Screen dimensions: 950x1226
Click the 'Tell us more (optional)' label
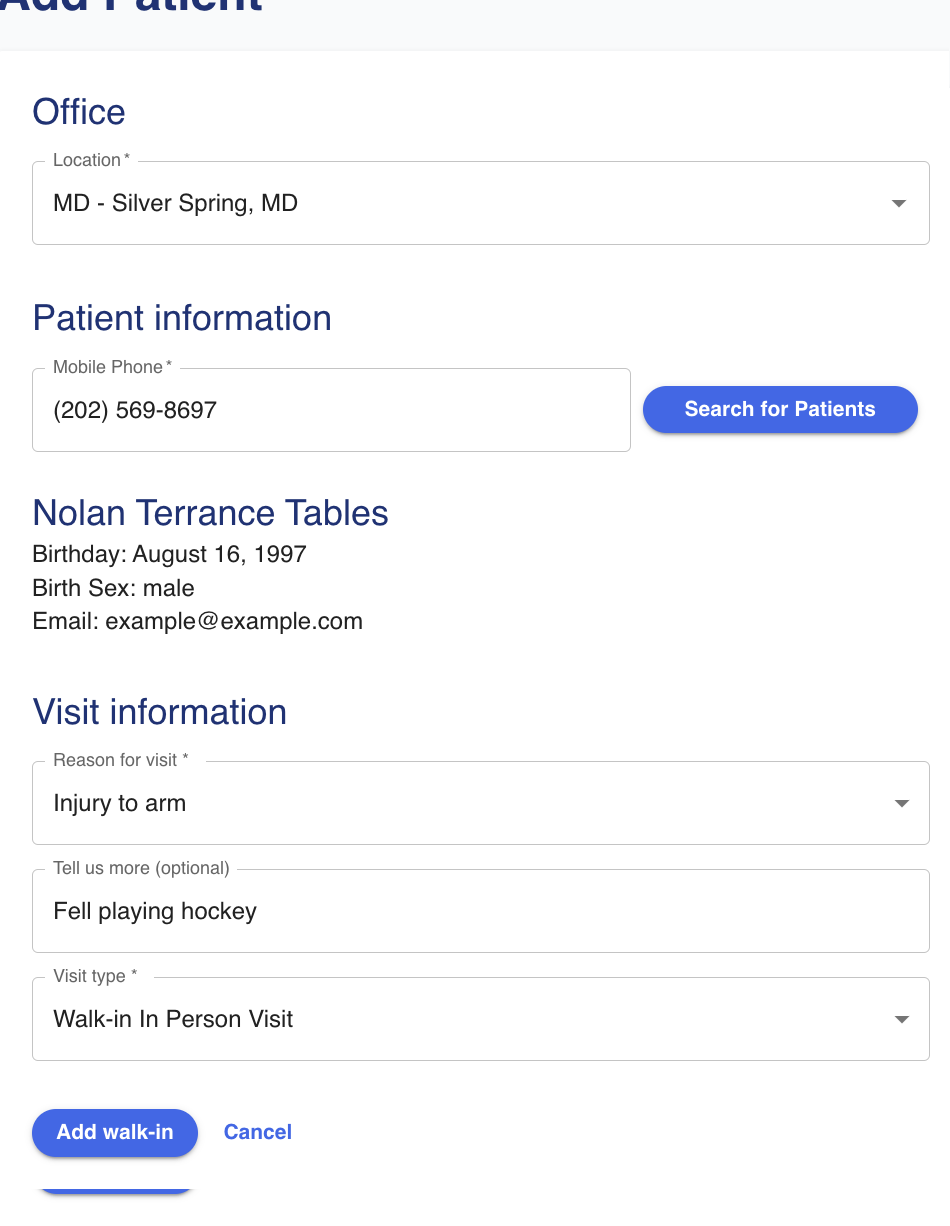pyautogui.click(x=141, y=868)
